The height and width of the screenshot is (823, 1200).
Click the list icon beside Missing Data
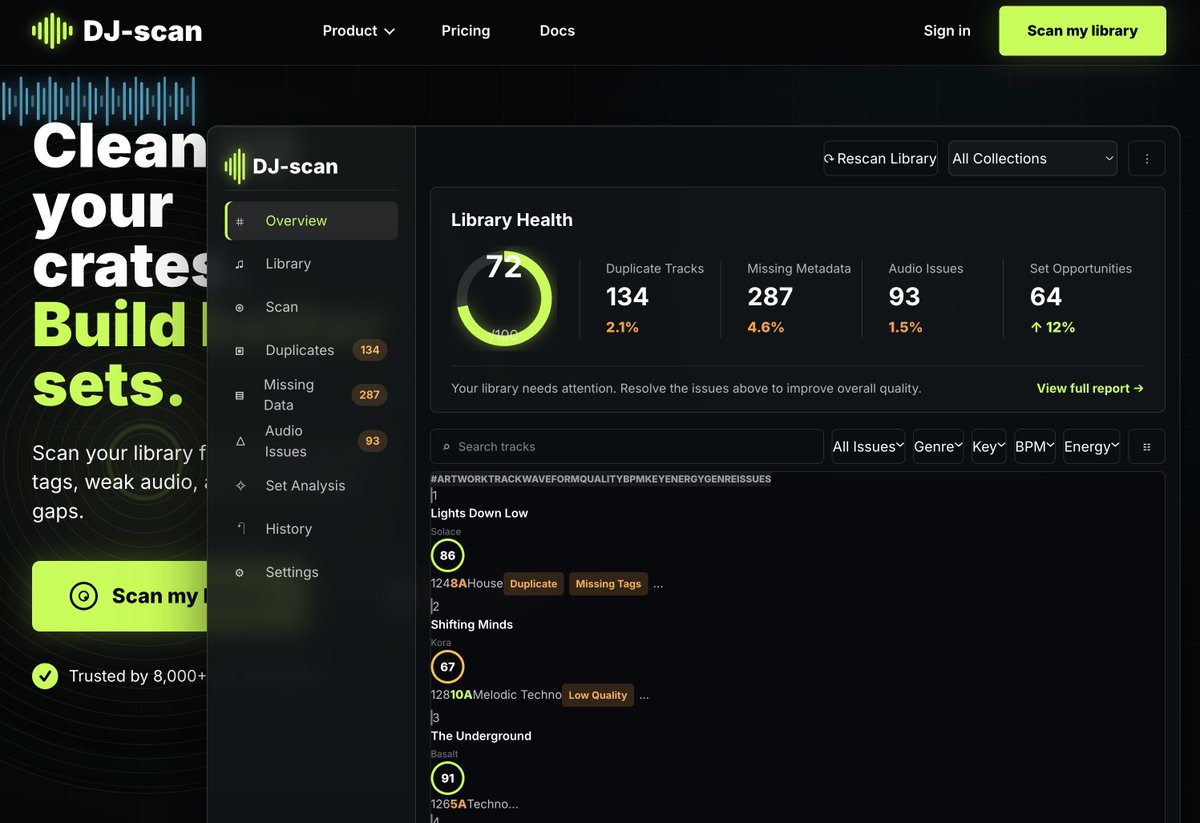point(240,395)
